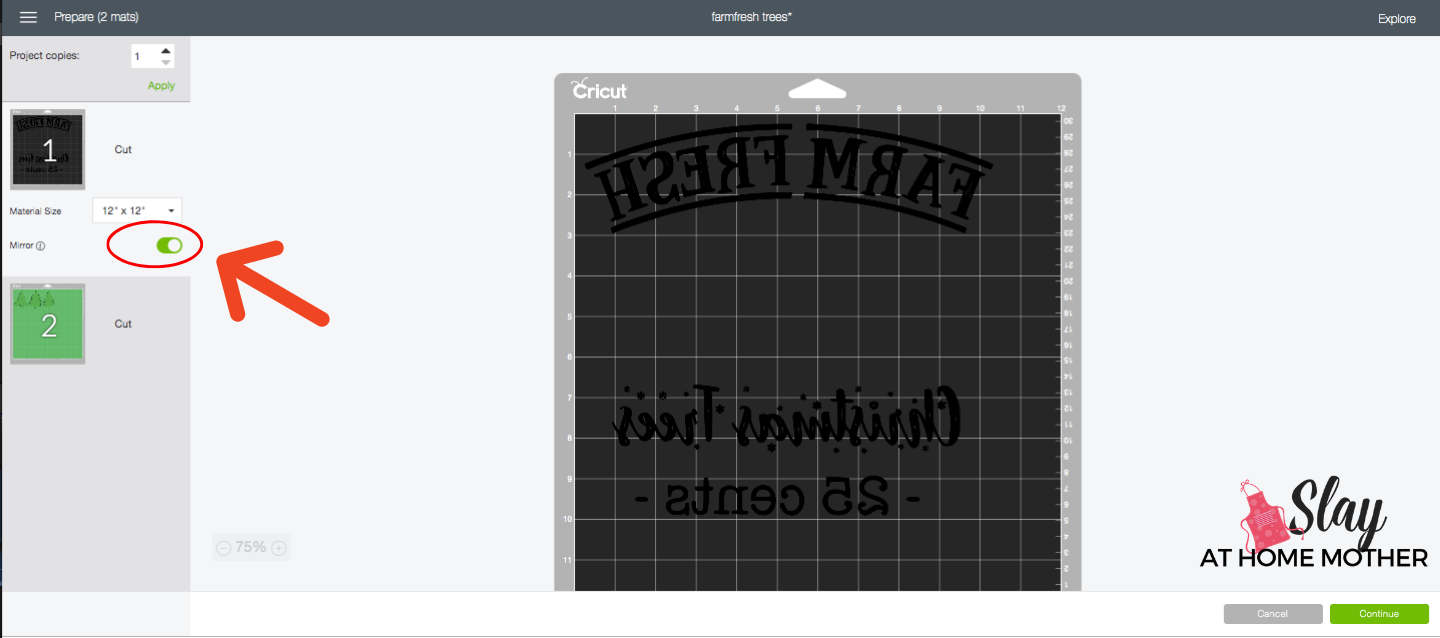The width and height of the screenshot is (1440, 638).
Task: Click the mirrored 25 cents text
Action: pyautogui.click(x=777, y=497)
